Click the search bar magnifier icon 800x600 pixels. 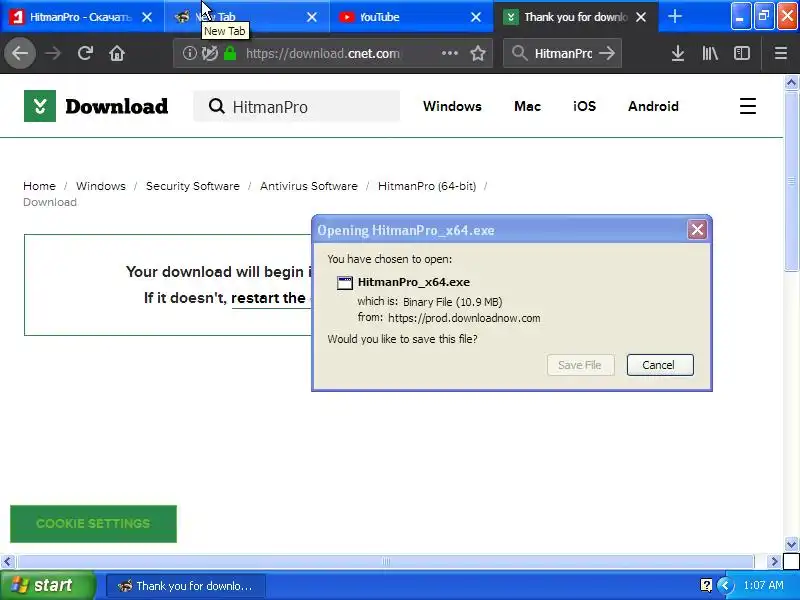tap(519, 53)
